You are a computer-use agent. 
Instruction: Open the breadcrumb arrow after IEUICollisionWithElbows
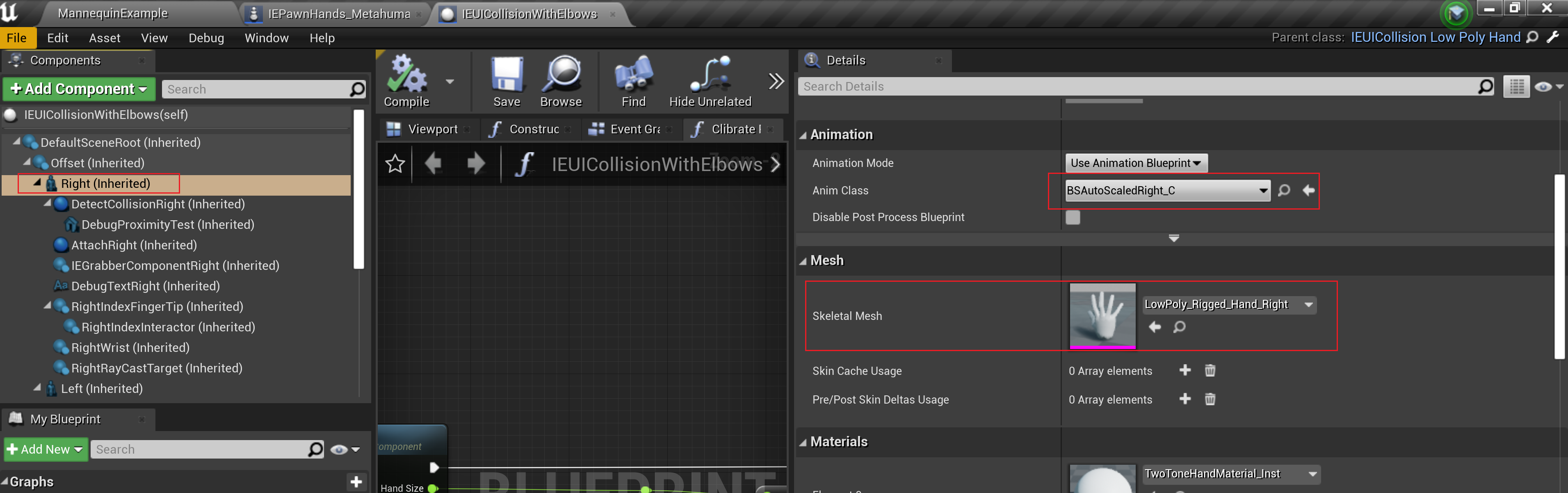coord(776,164)
